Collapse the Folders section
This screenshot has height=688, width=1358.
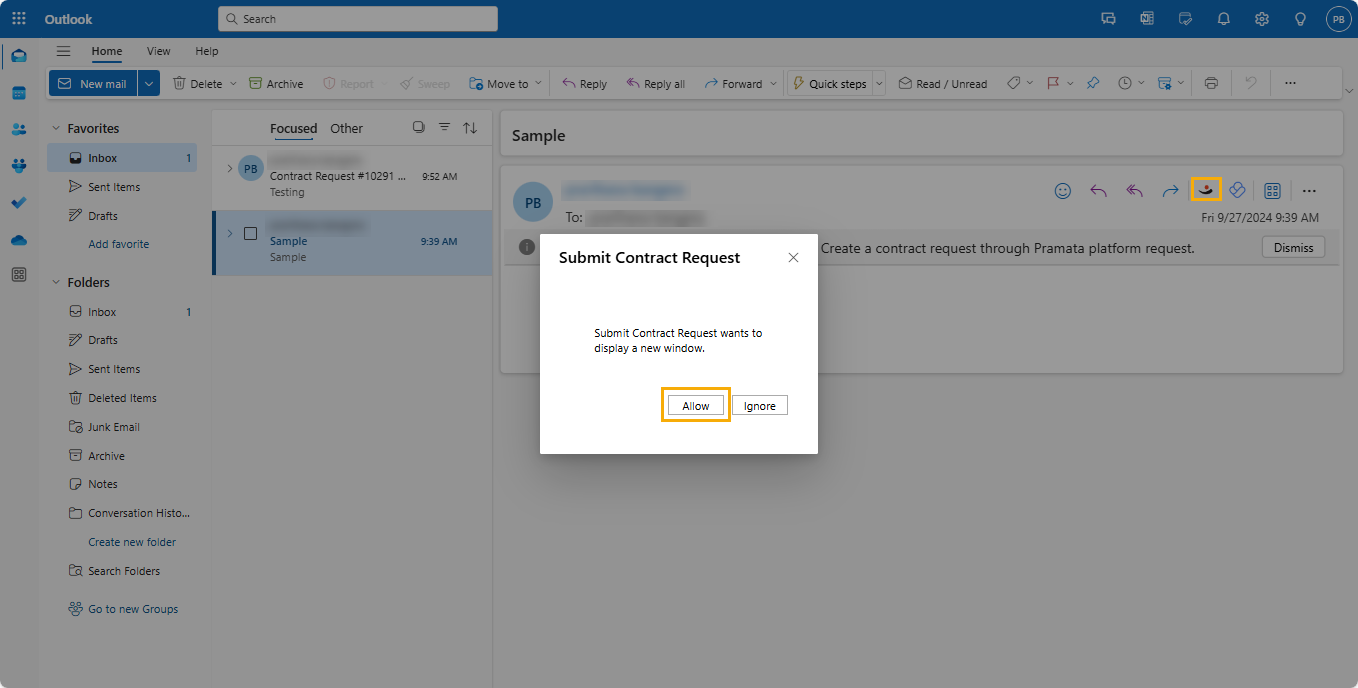(56, 282)
